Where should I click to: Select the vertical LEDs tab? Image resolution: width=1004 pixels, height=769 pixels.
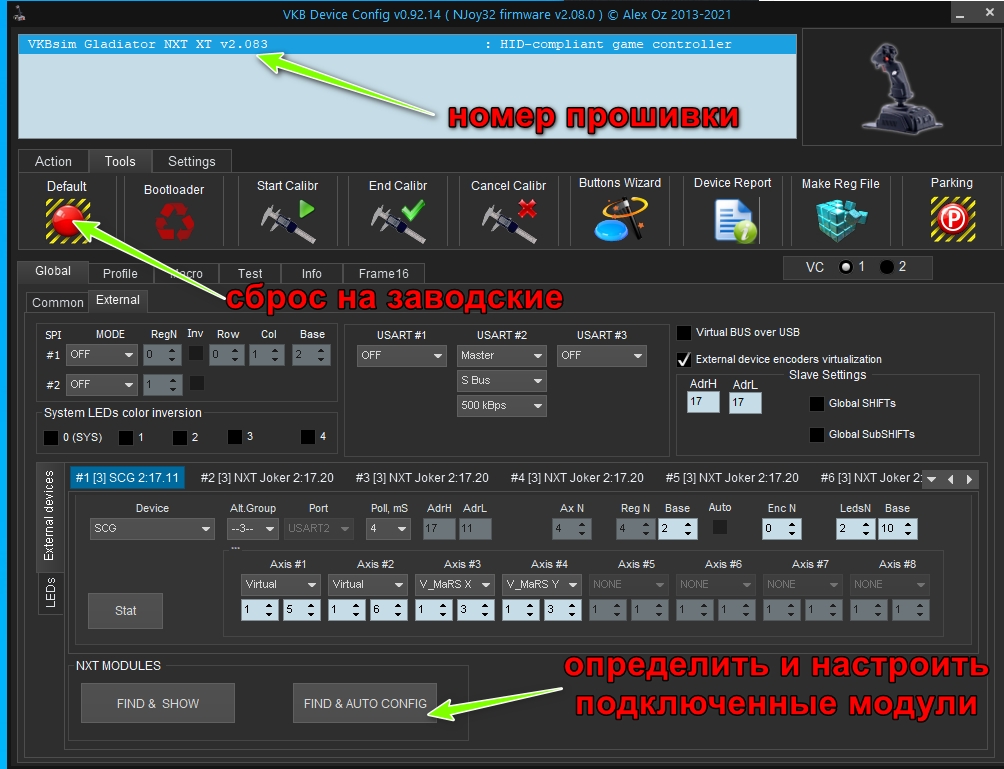click(x=51, y=592)
